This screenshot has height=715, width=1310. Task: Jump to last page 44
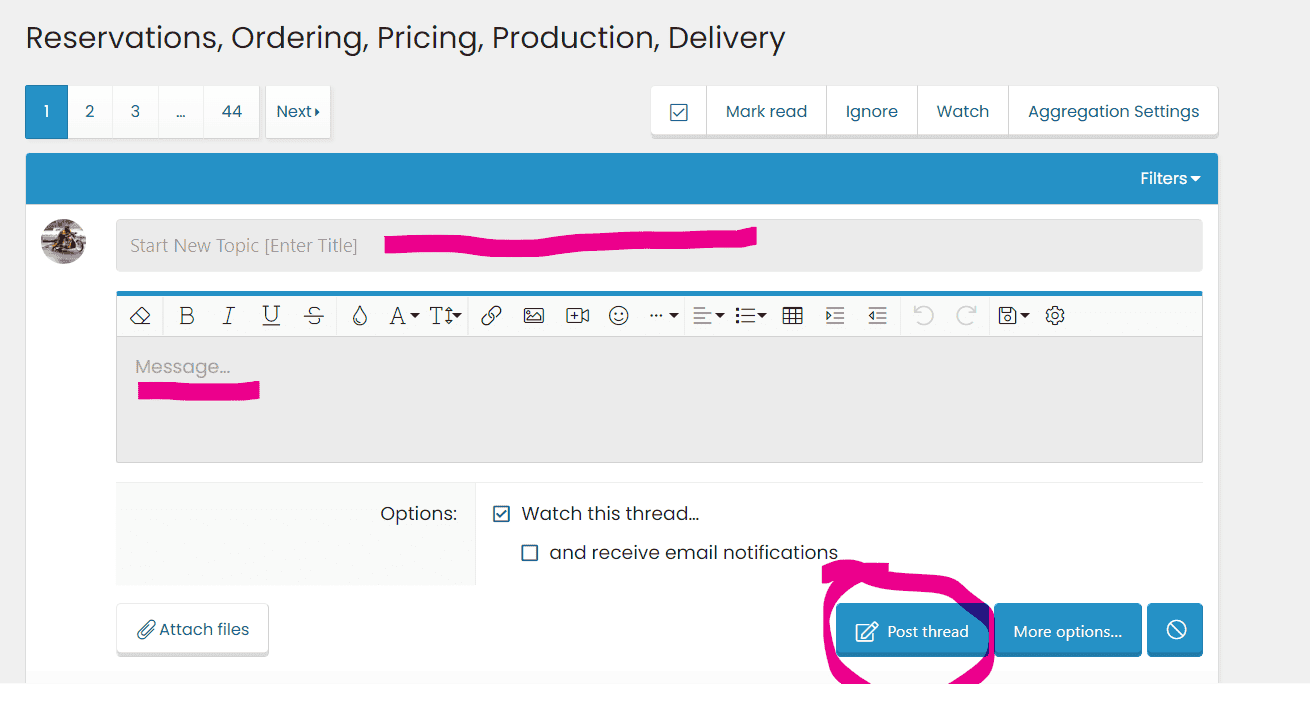tap(232, 112)
